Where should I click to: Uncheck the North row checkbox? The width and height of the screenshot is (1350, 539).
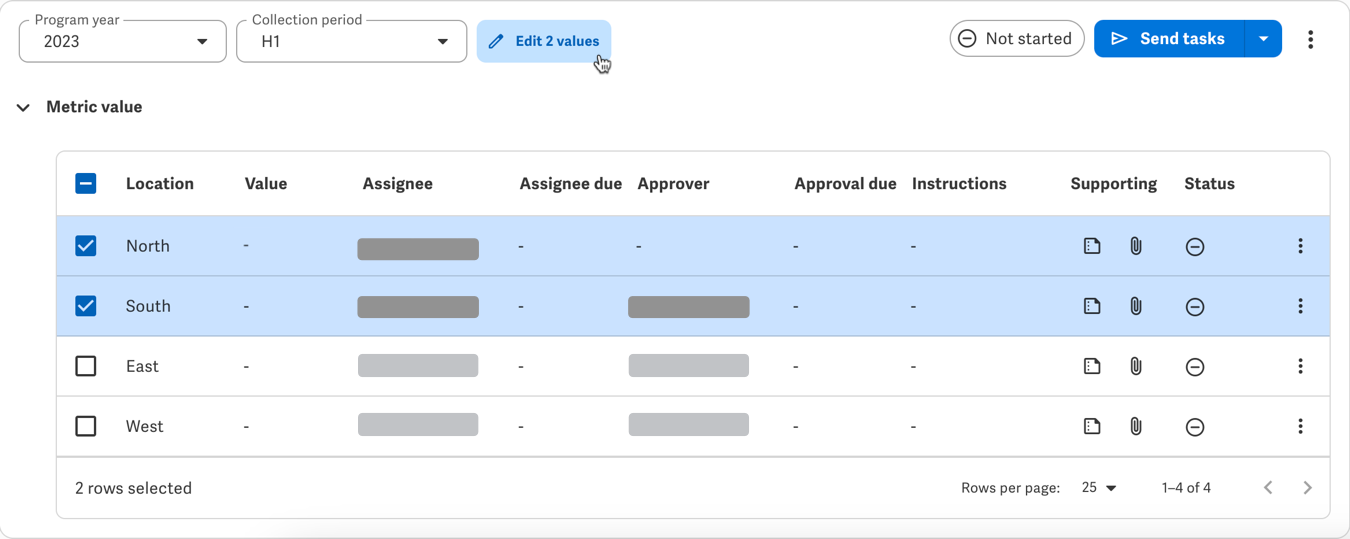[x=86, y=246]
